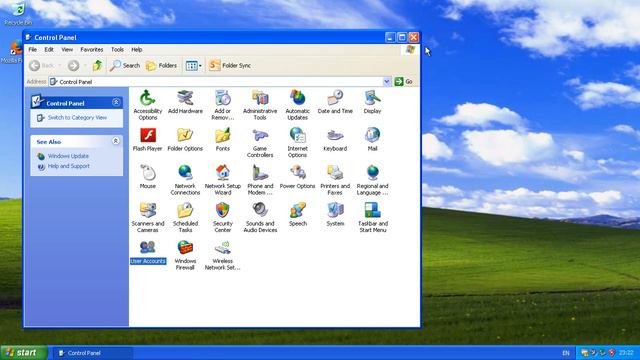The height and width of the screenshot is (360, 640).
Task: Click the Back toolbar button
Action: 42,65
